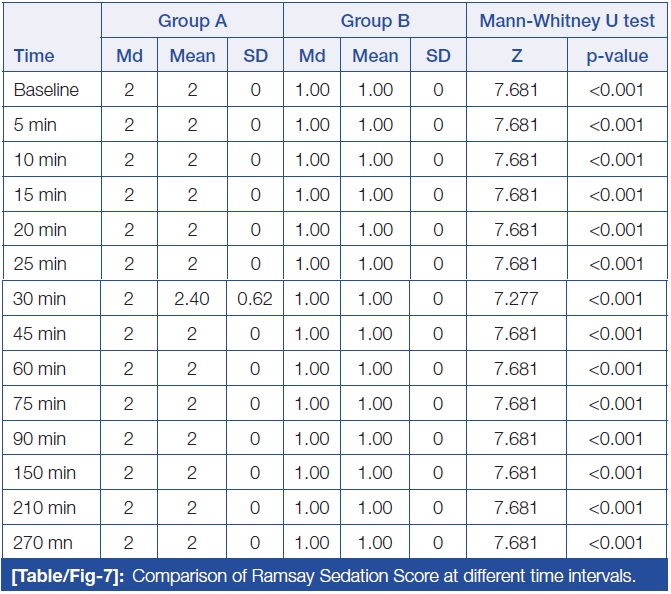Select the Md header under Group A

pos(129,56)
